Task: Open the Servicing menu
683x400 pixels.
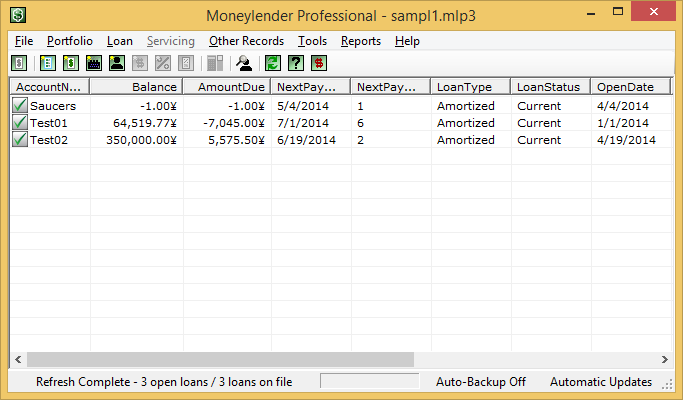Action: pos(171,41)
